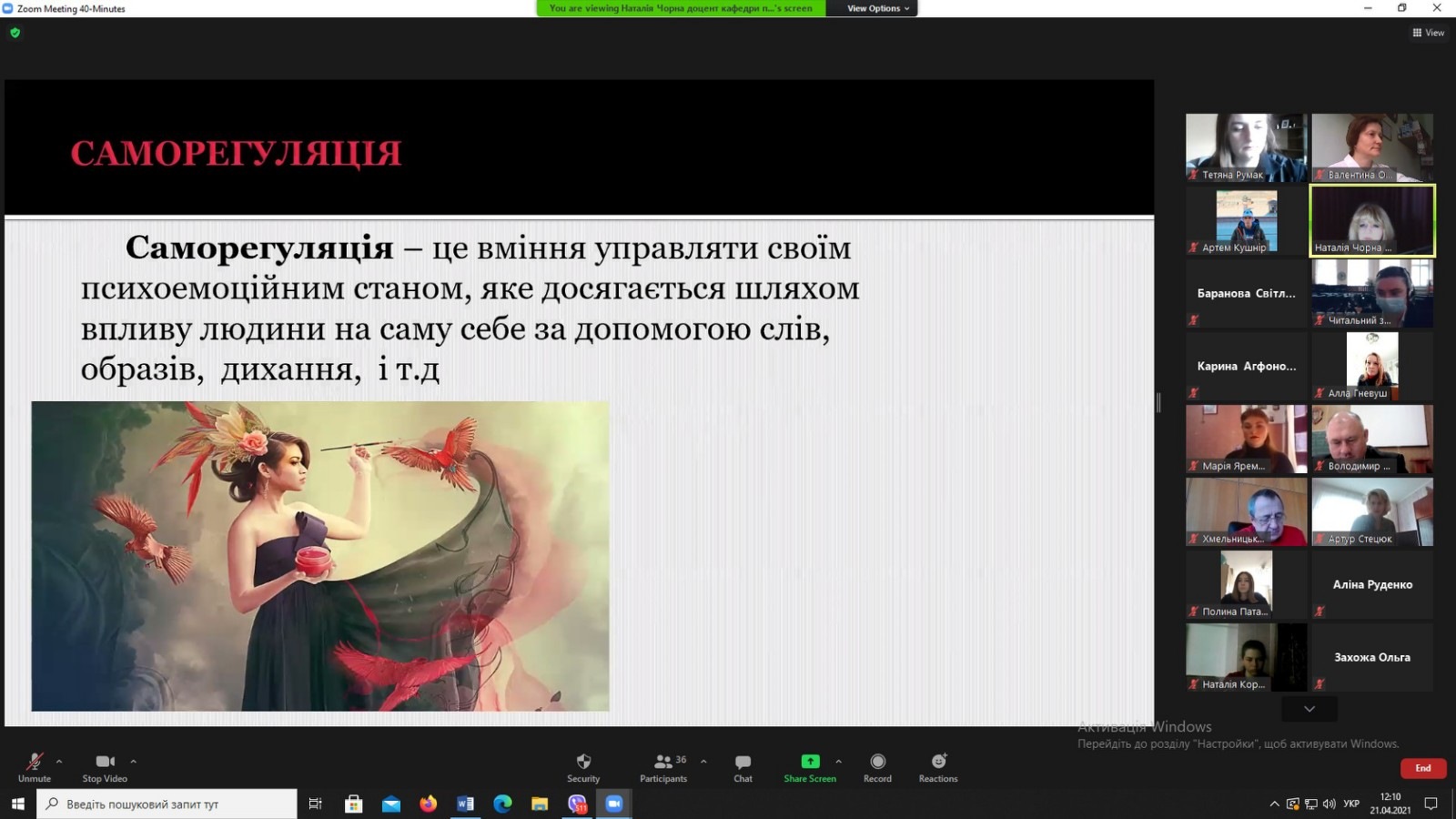
Task: Switch keyboard language УКР indicator
Action: [x=1351, y=804]
